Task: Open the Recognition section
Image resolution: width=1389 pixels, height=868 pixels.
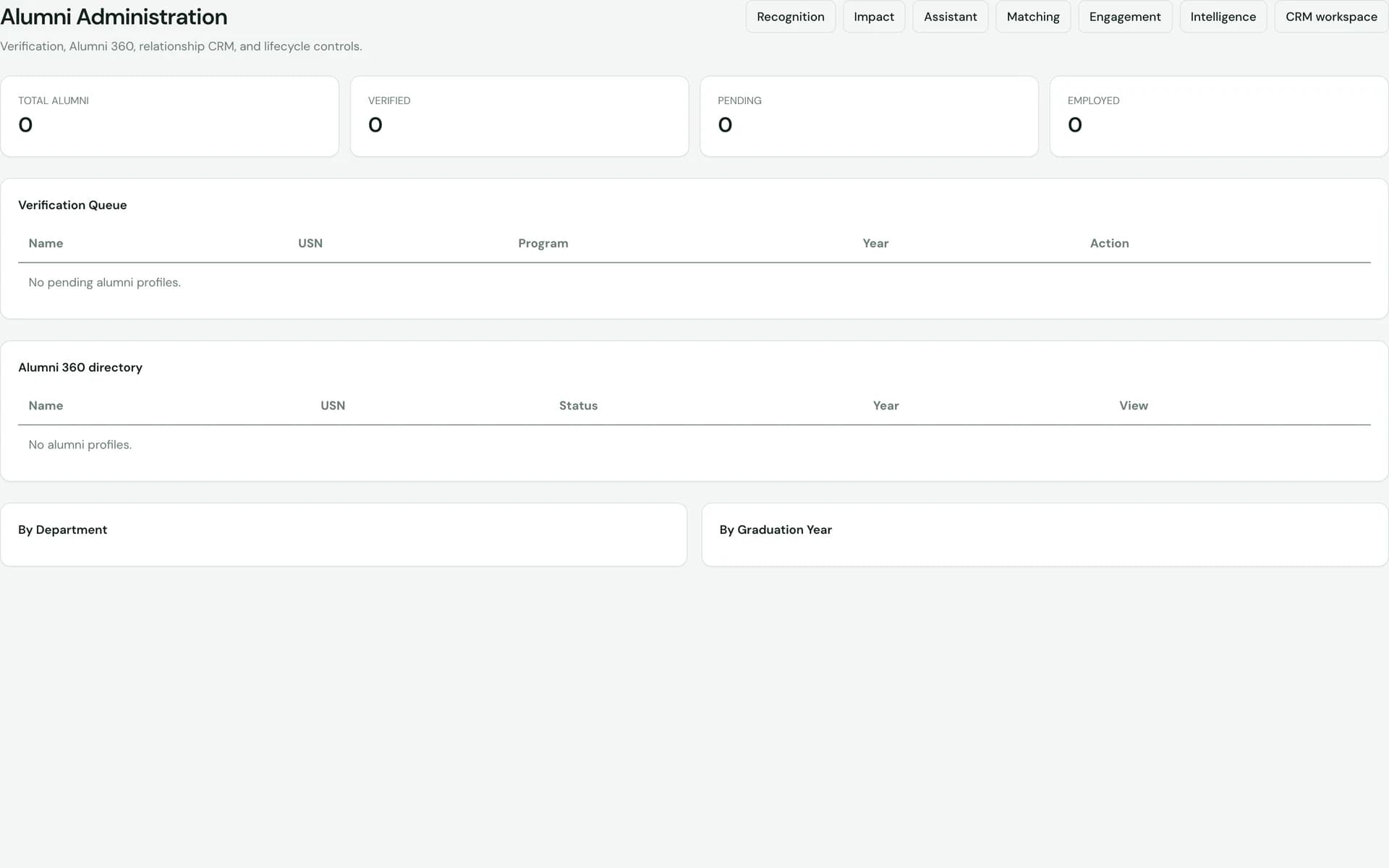Action: [790, 17]
